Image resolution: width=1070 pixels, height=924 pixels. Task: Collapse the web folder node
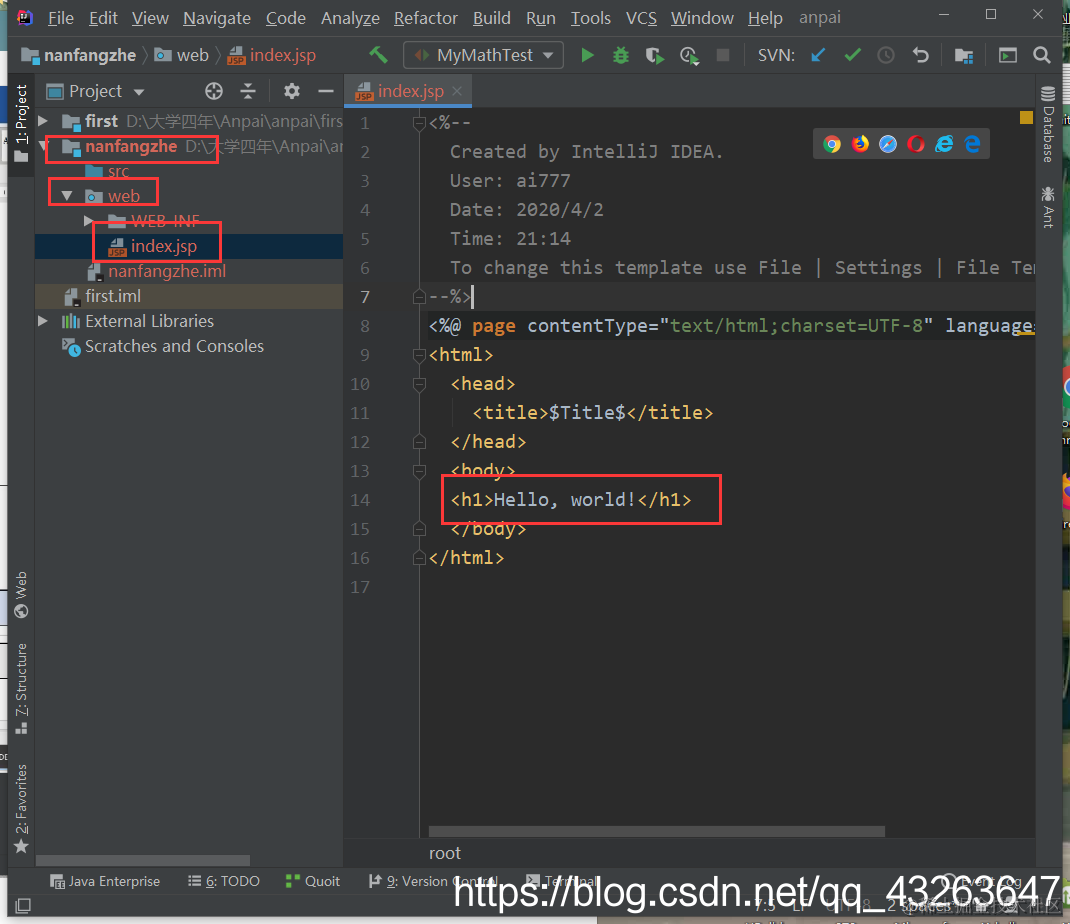67,196
